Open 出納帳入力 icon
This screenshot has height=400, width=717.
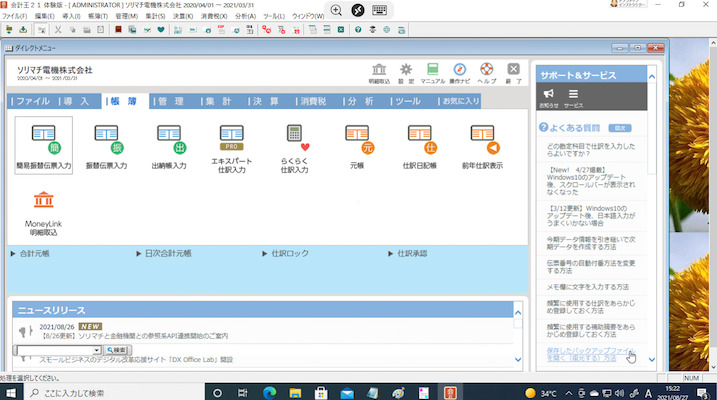169,145
